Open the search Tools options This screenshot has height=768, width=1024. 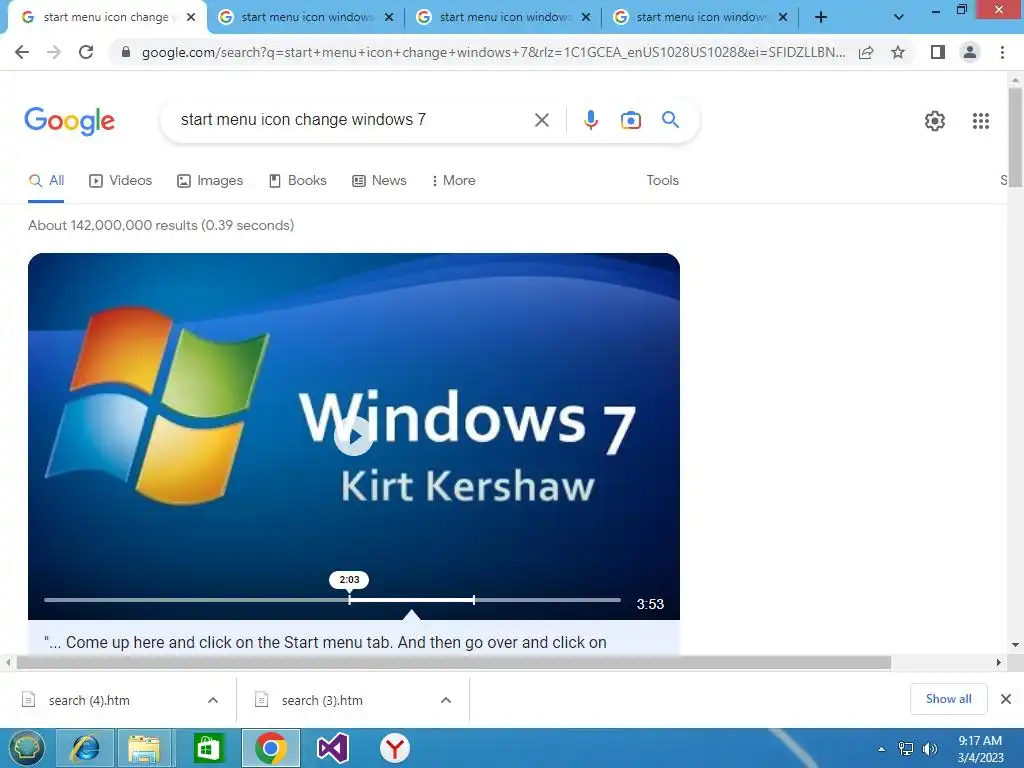coord(662,180)
